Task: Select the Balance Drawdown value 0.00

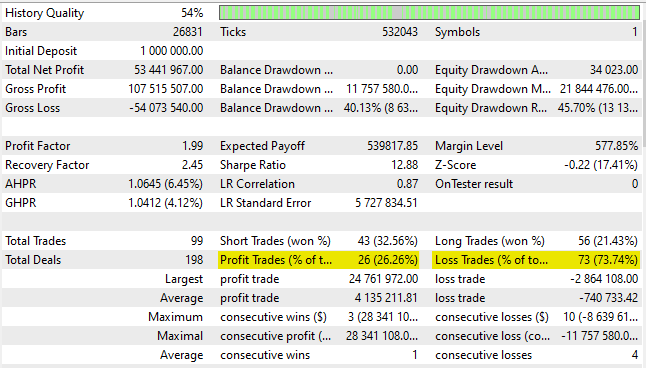Action: [x=407, y=70]
